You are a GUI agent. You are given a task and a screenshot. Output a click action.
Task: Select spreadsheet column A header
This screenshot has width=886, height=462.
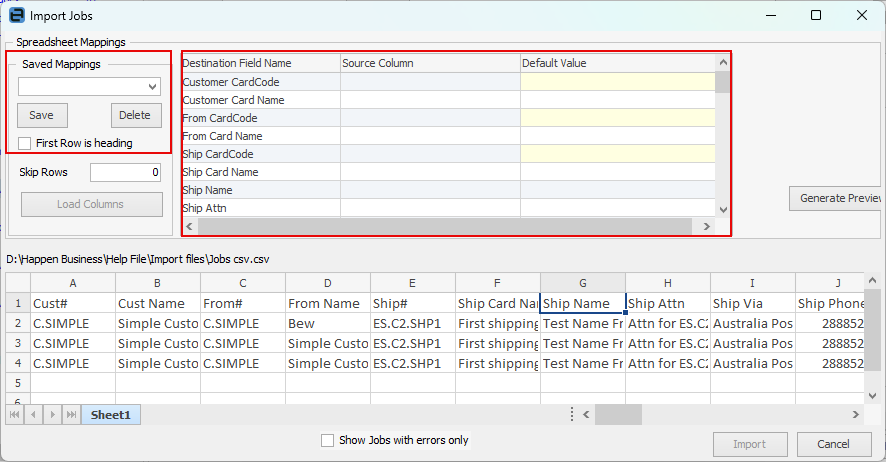coord(73,283)
